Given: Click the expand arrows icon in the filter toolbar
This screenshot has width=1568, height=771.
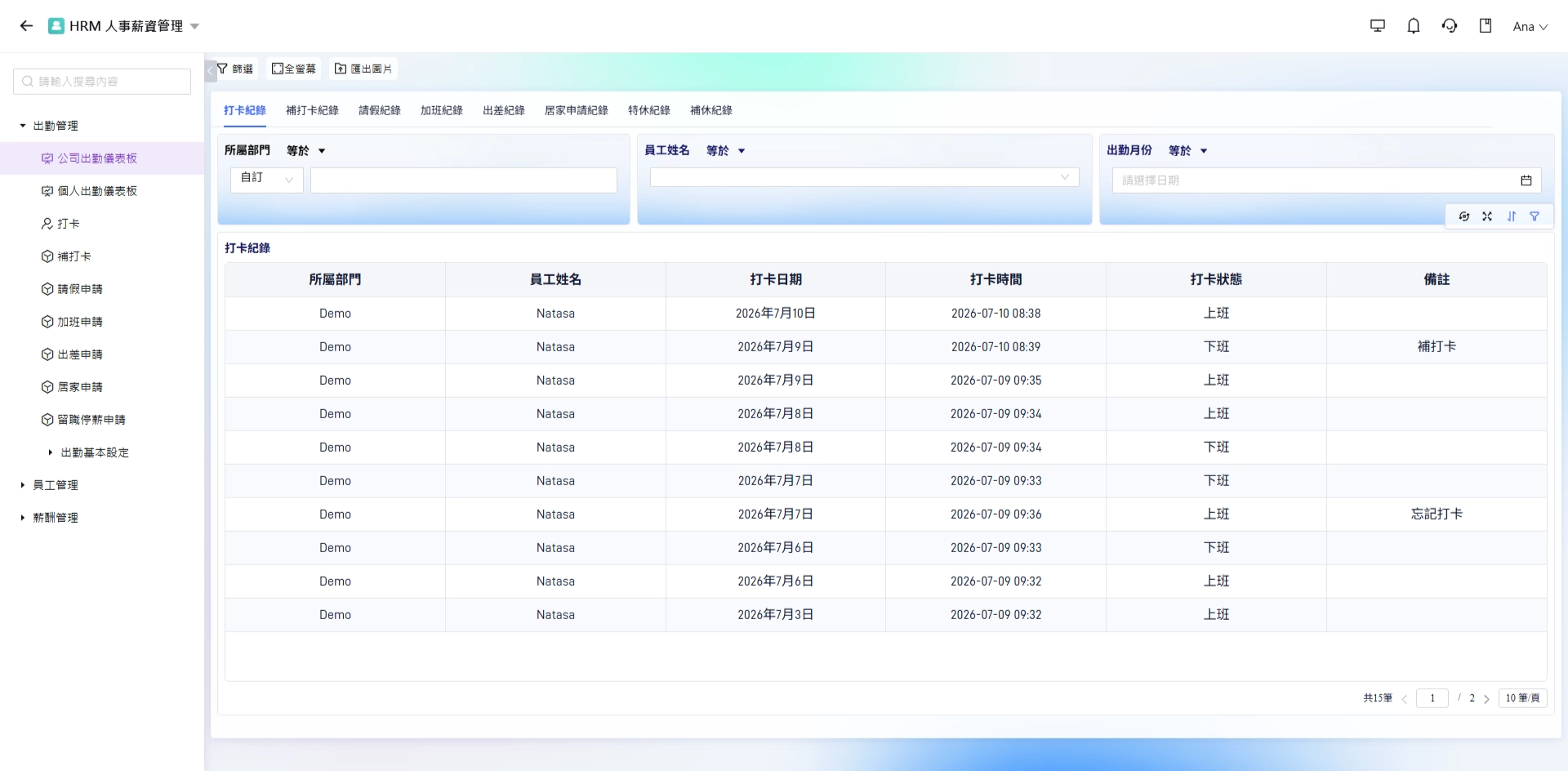Looking at the screenshot, I should coord(1487,216).
